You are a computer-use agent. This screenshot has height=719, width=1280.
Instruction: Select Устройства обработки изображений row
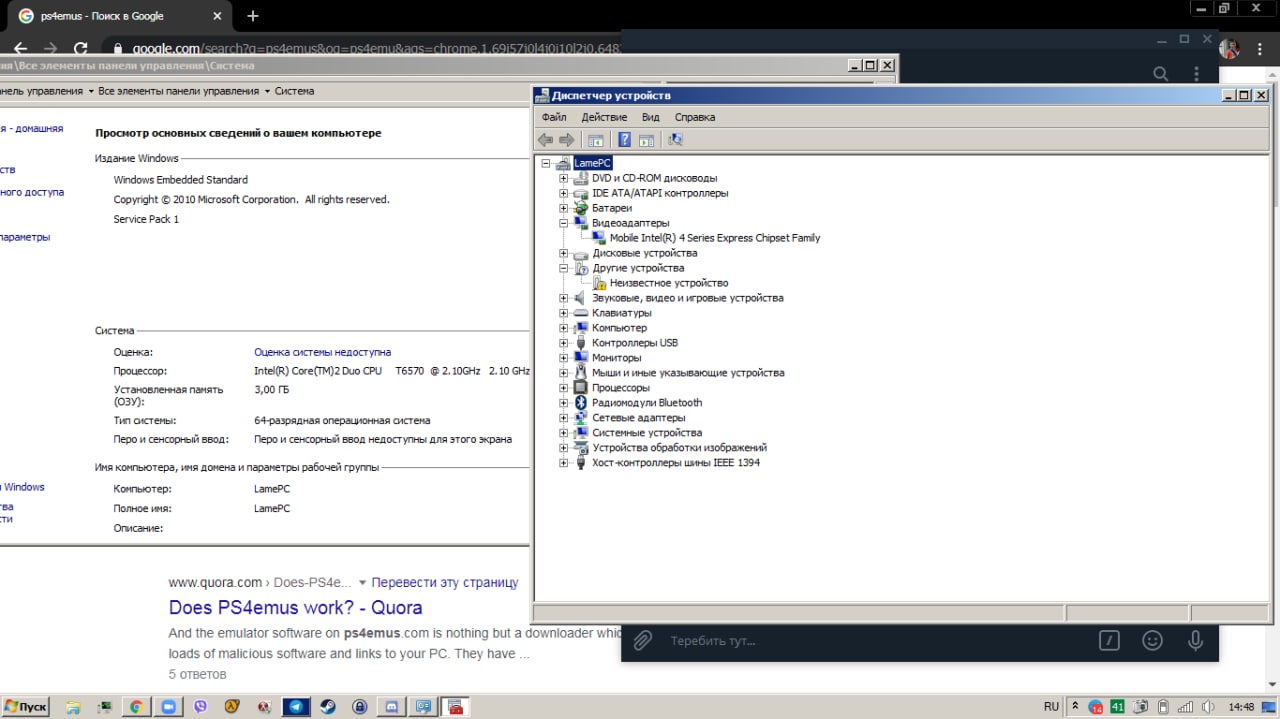tap(679, 448)
